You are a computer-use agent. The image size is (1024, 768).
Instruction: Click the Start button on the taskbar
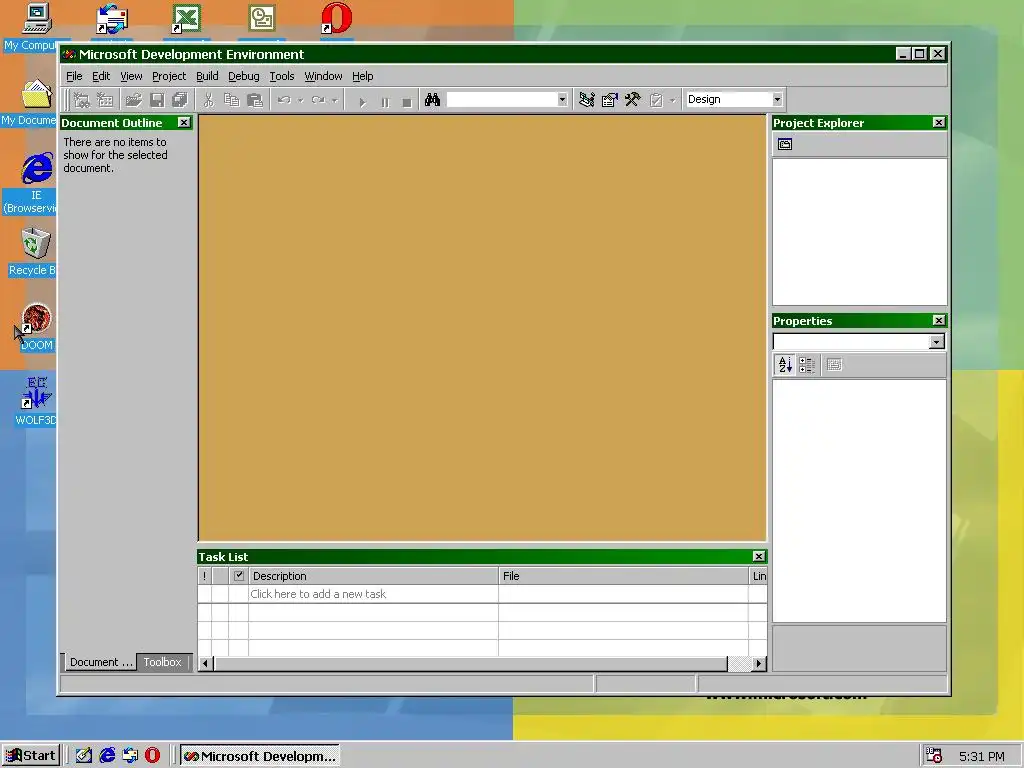tap(31, 756)
